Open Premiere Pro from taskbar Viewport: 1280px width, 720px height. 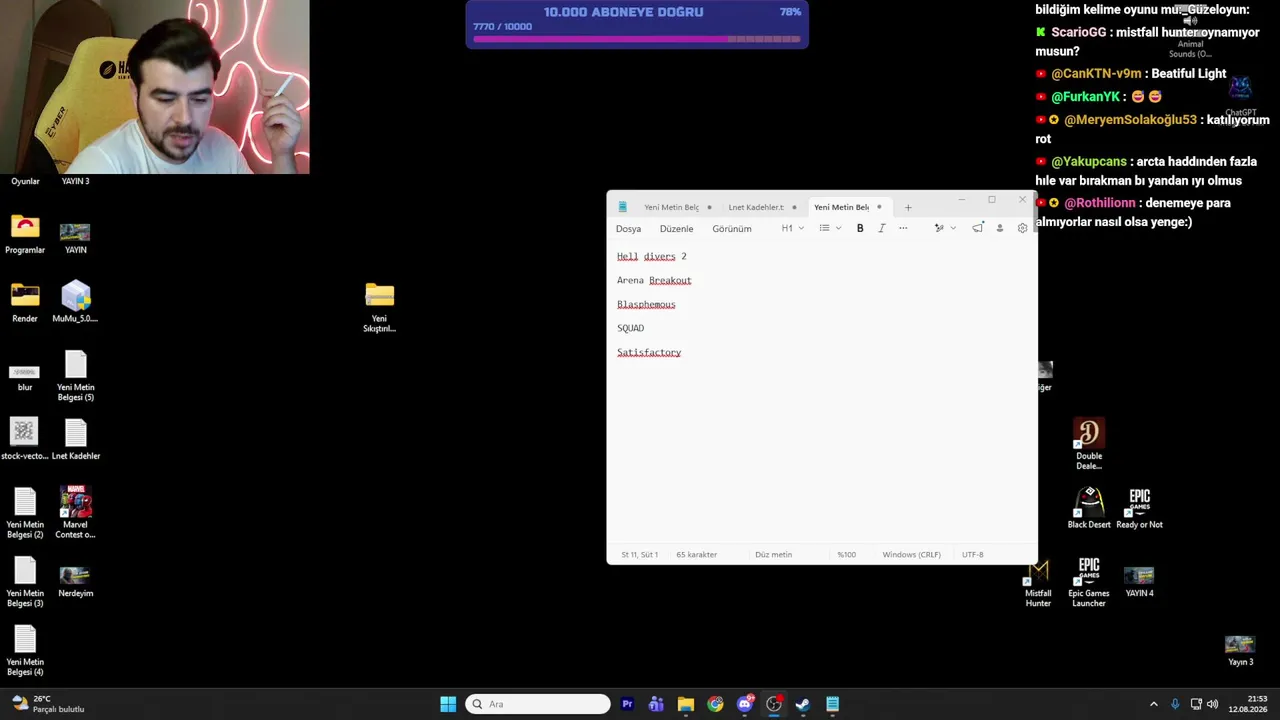tap(627, 704)
